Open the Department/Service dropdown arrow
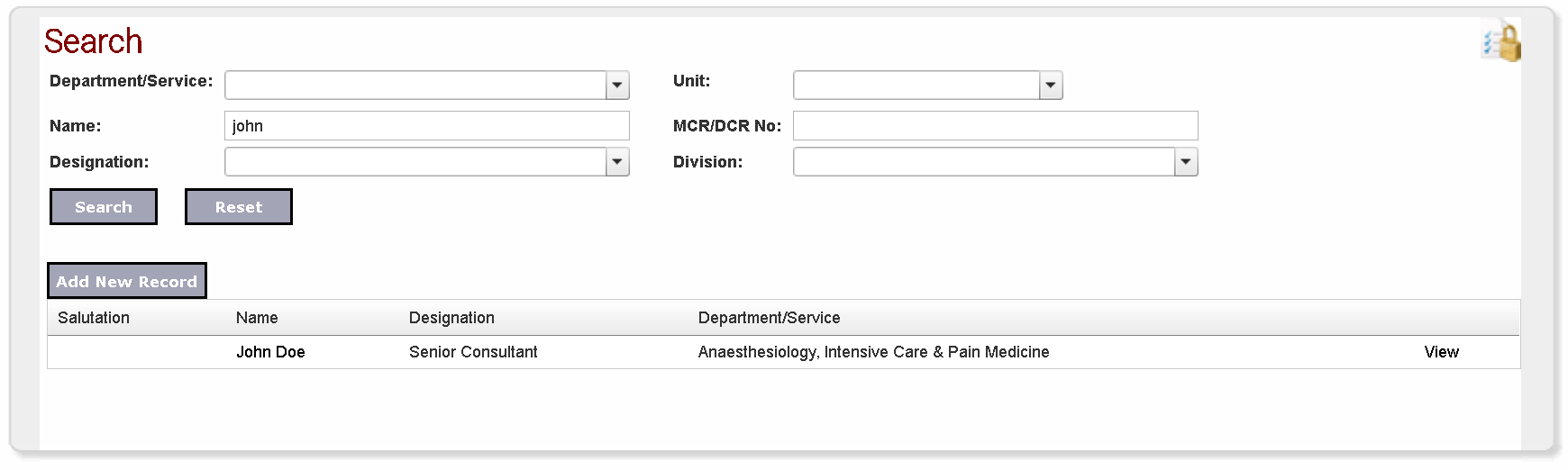The image size is (1568, 470). [x=617, y=86]
